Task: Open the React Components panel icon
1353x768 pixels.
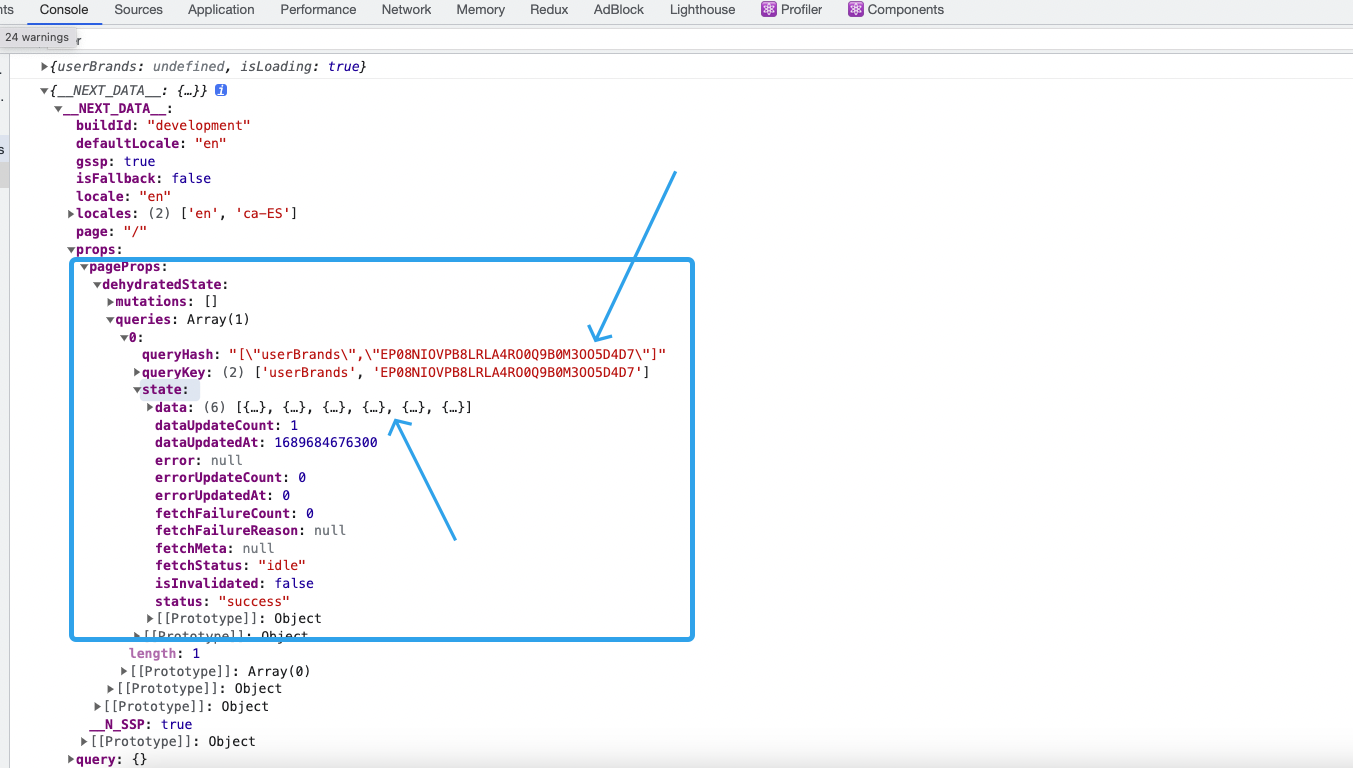Action: [x=856, y=10]
